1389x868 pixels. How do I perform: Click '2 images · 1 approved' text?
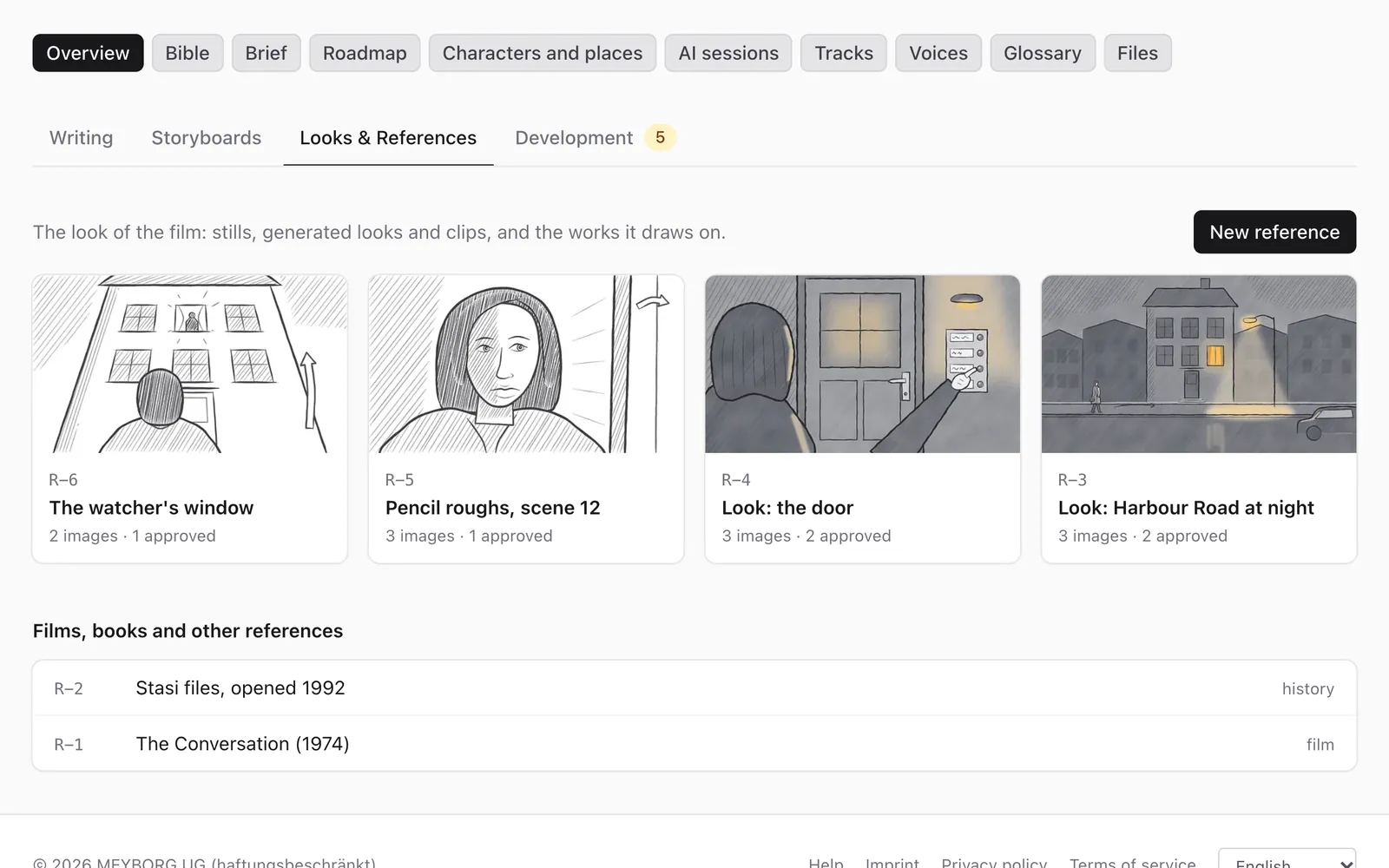133,536
